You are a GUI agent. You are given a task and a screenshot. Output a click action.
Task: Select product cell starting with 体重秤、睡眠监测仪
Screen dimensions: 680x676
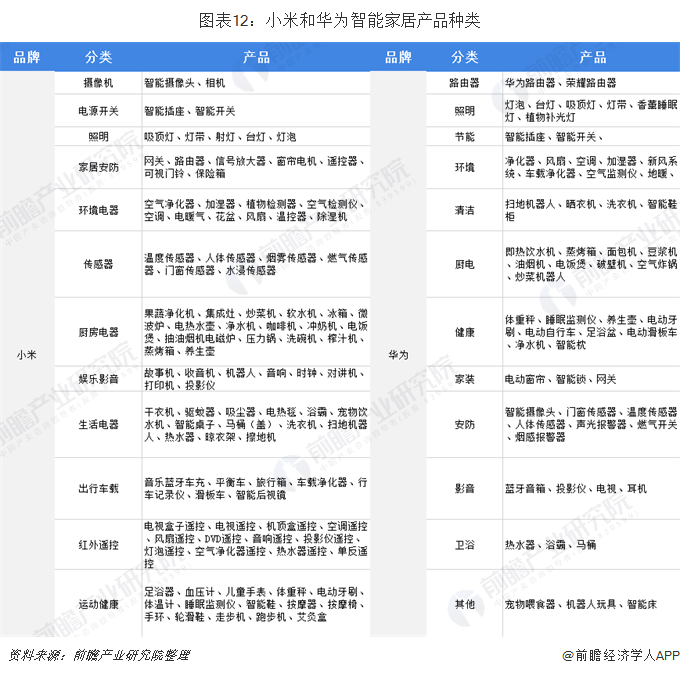pyautogui.click(x=591, y=332)
